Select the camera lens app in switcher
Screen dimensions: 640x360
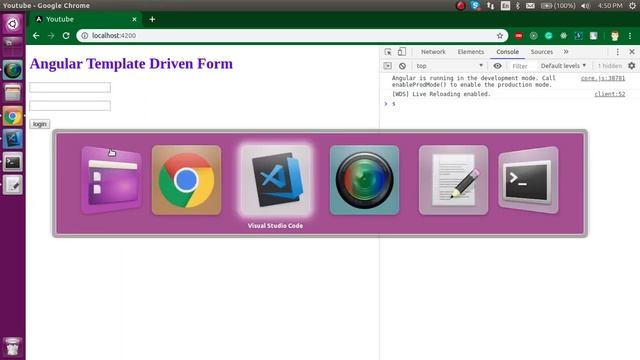[x=364, y=180]
